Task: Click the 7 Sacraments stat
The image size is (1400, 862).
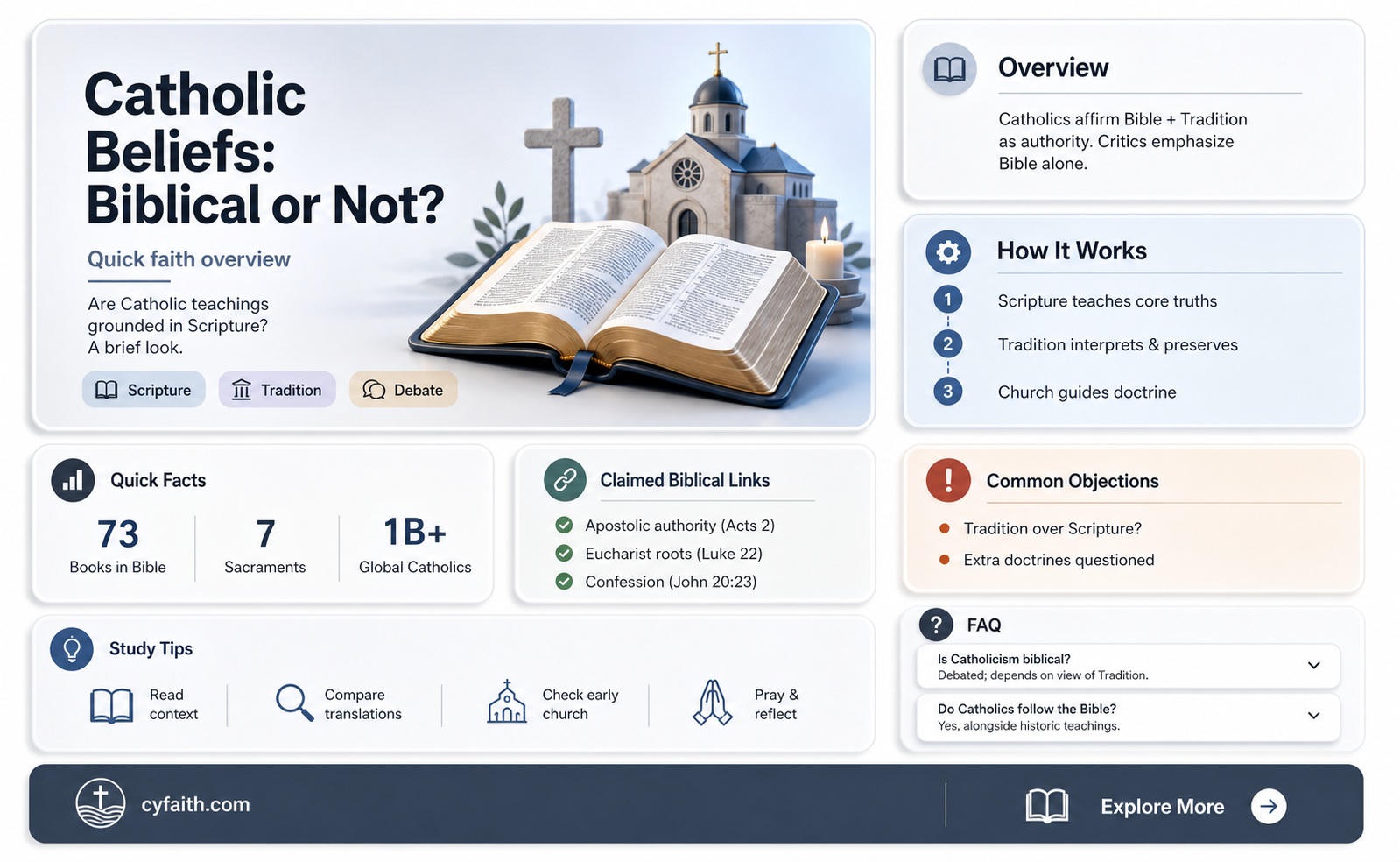Action: [265, 546]
